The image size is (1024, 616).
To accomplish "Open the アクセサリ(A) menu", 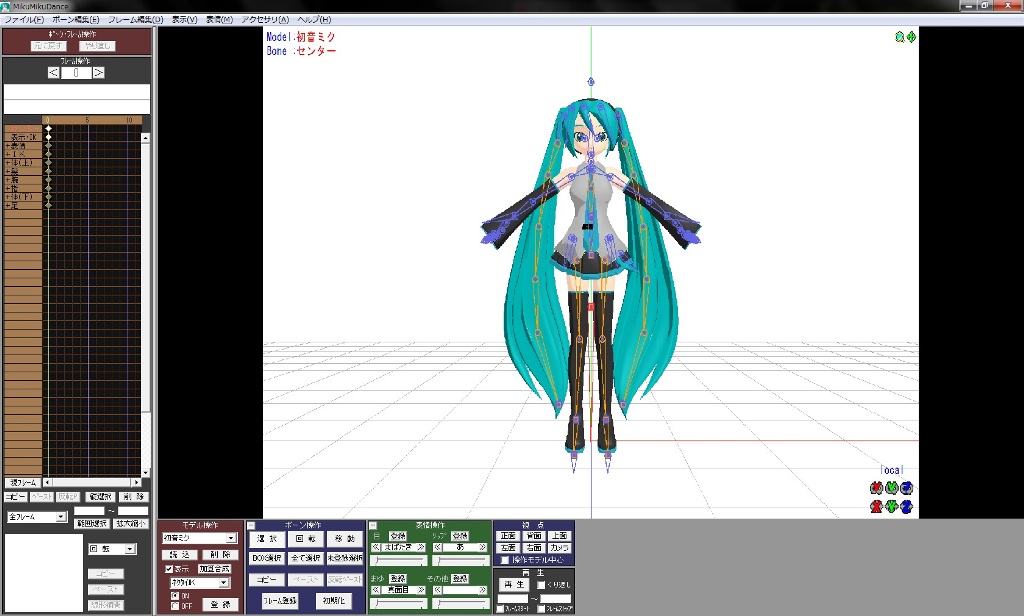I will [264, 20].
